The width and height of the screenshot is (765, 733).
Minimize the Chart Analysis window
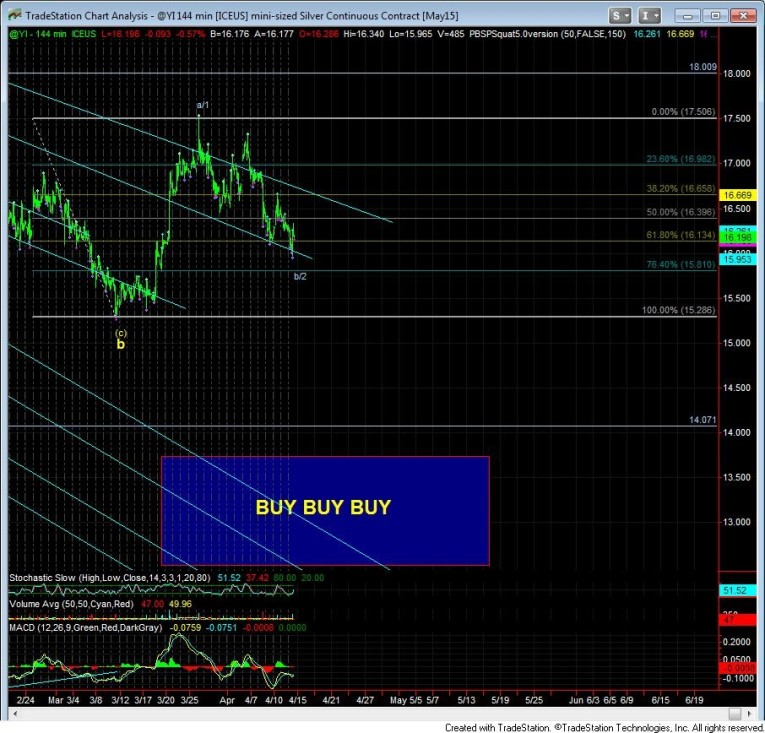click(688, 16)
